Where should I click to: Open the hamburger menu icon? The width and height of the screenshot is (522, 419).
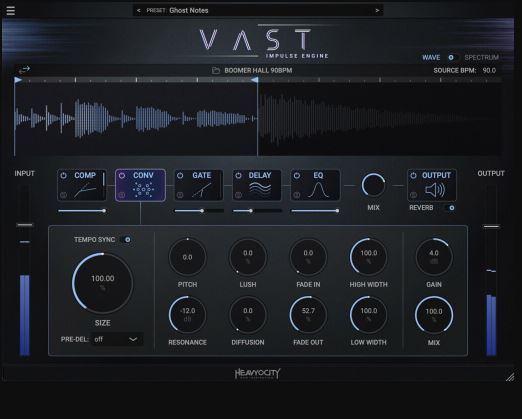(x=10, y=11)
